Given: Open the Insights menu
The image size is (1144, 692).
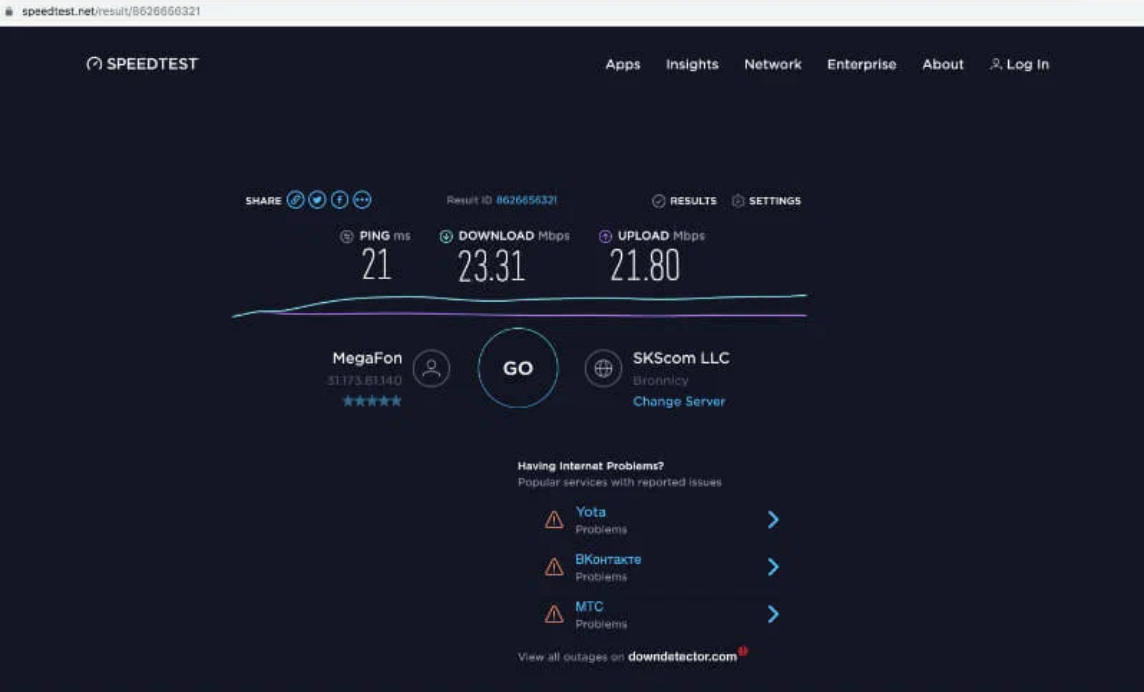Looking at the screenshot, I should point(692,64).
